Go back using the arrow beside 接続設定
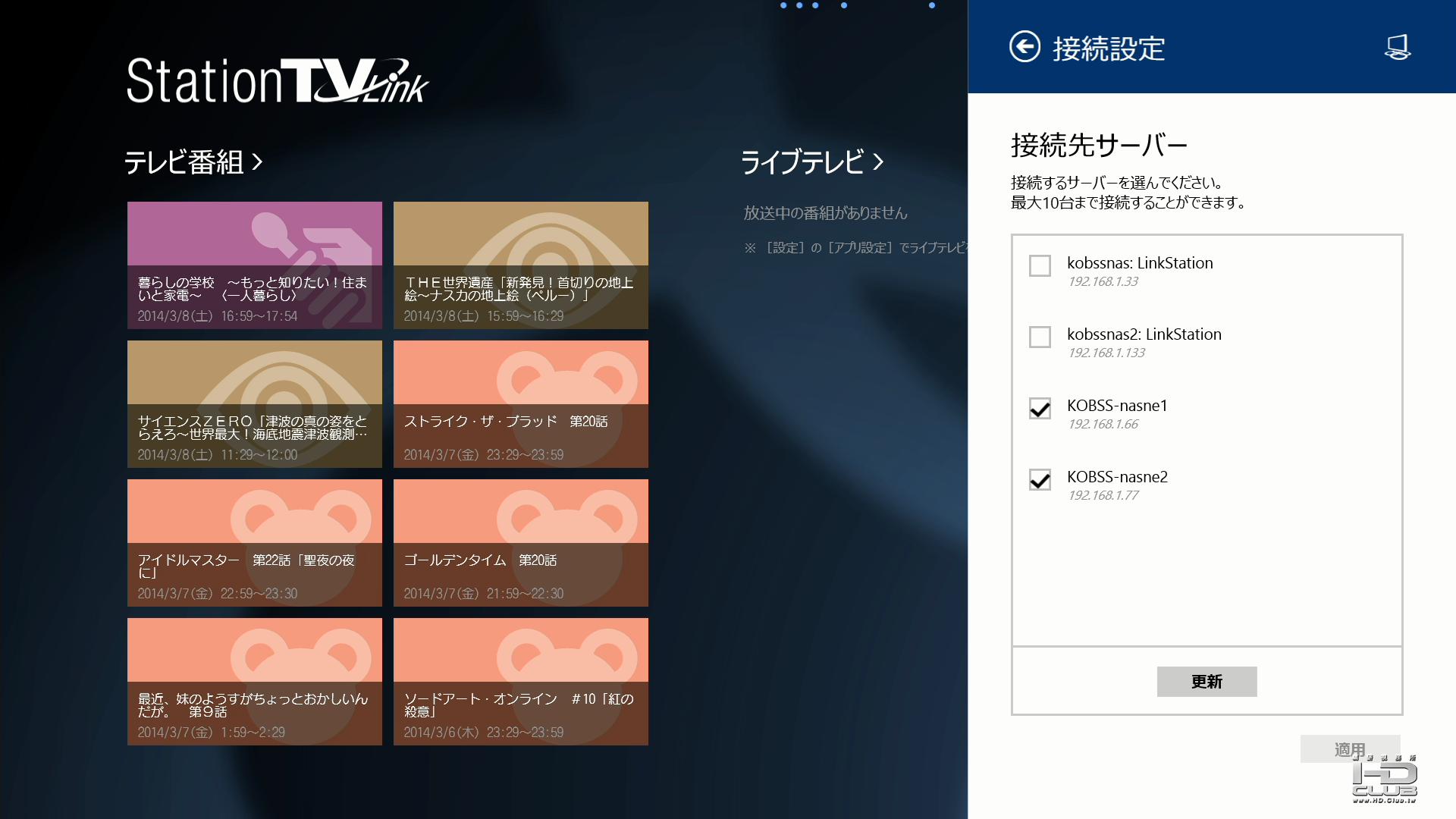1456x819 pixels. pos(1025,47)
